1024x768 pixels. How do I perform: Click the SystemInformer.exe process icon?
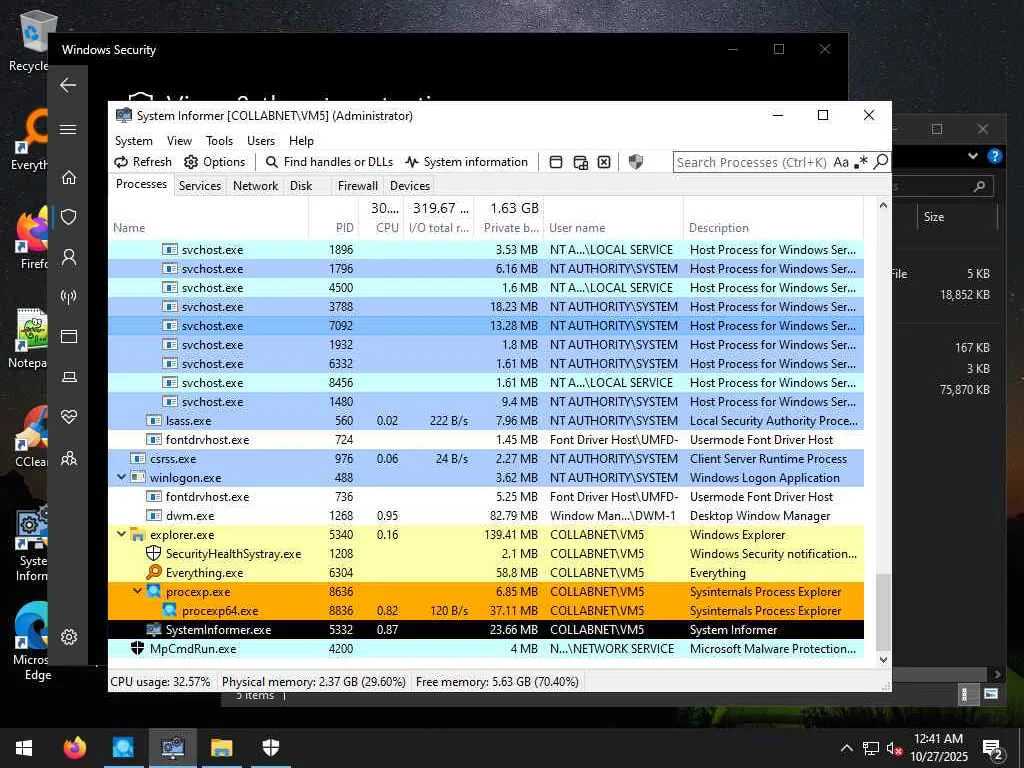click(x=153, y=629)
